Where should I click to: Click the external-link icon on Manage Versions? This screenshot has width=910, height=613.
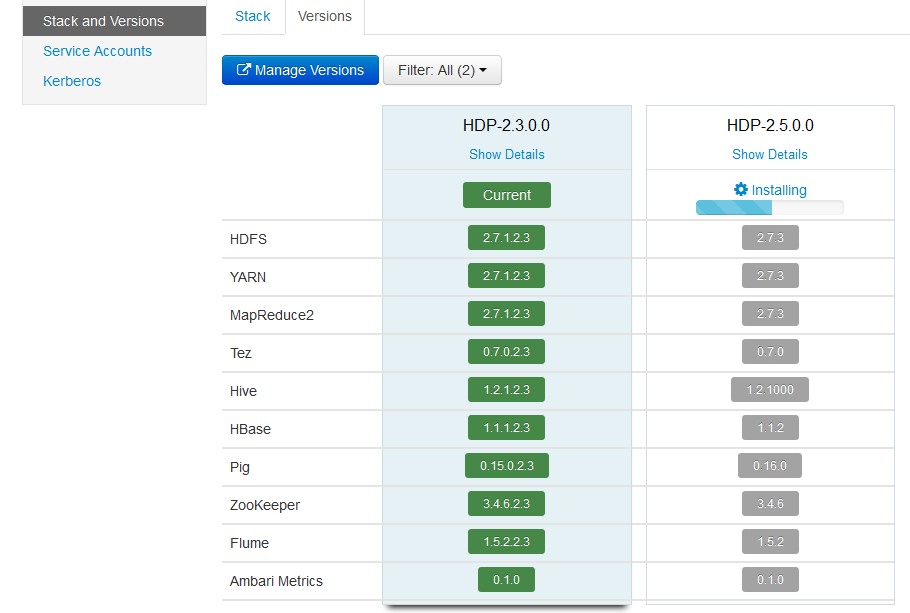[x=243, y=71]
